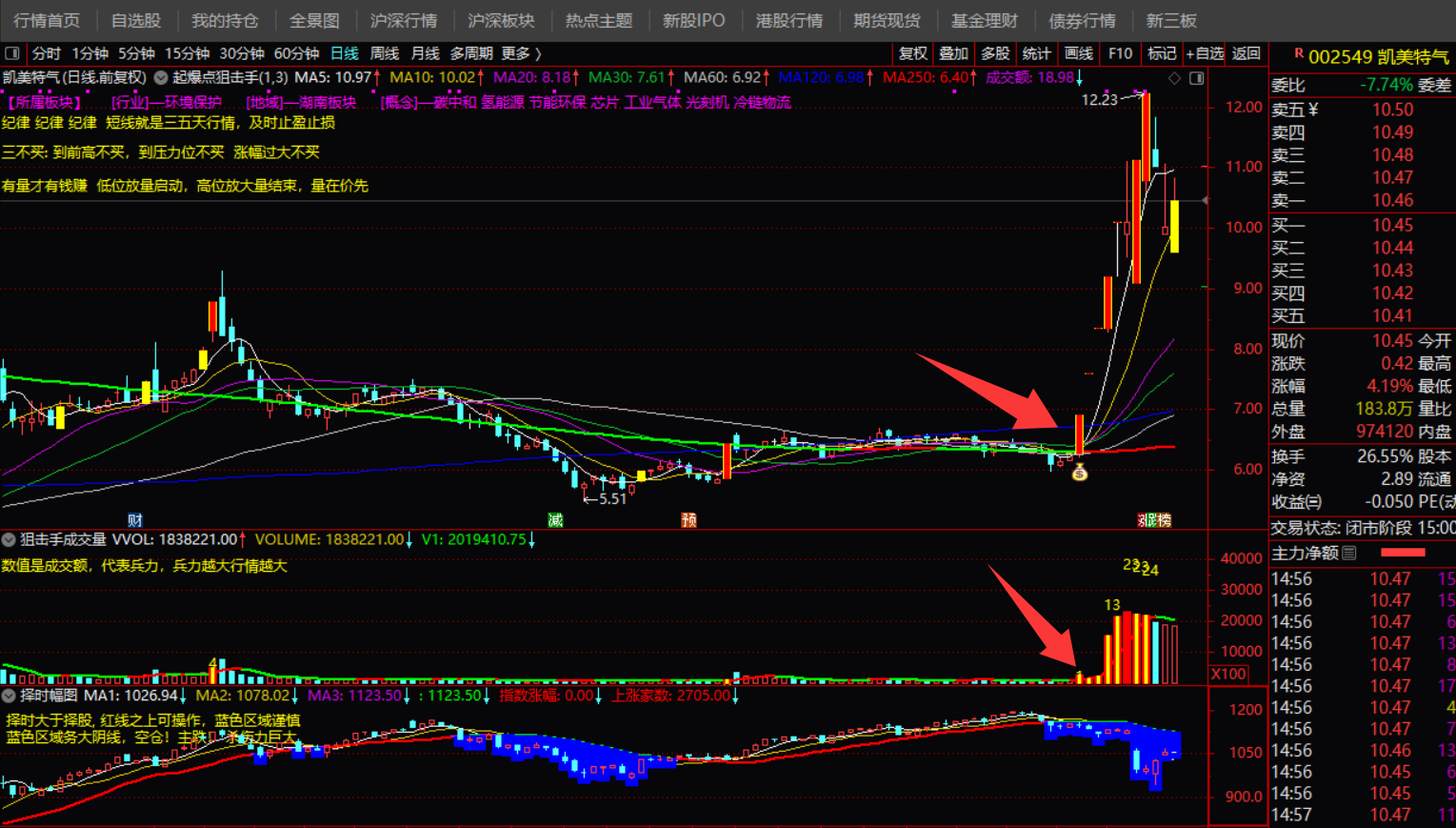Click the money bag signal icon
The height and width of the screenshot is (828, 1456).
pyautogui.click(x=1079, y=471)
